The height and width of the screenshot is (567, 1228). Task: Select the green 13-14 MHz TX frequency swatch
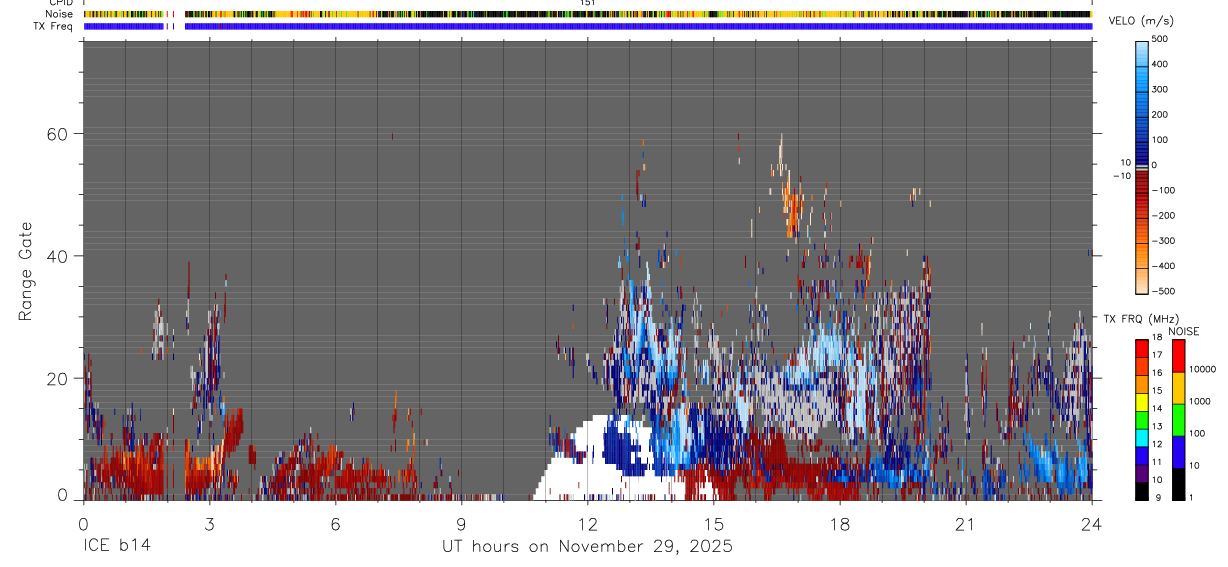point(1141,420)
